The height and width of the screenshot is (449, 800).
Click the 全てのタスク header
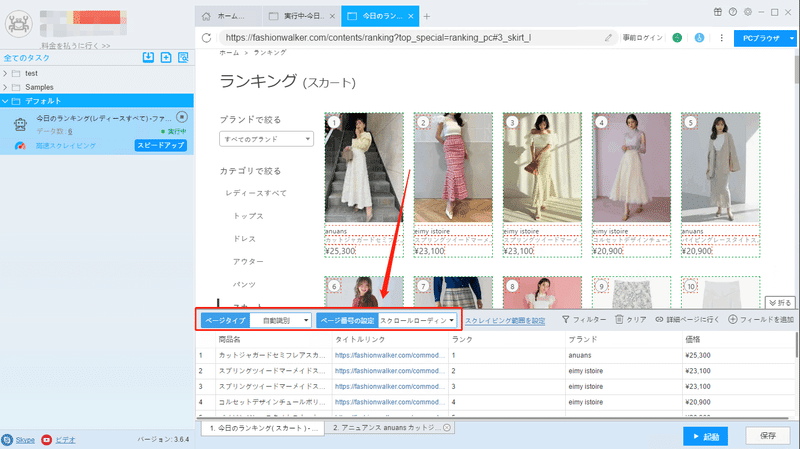(27, 58)
